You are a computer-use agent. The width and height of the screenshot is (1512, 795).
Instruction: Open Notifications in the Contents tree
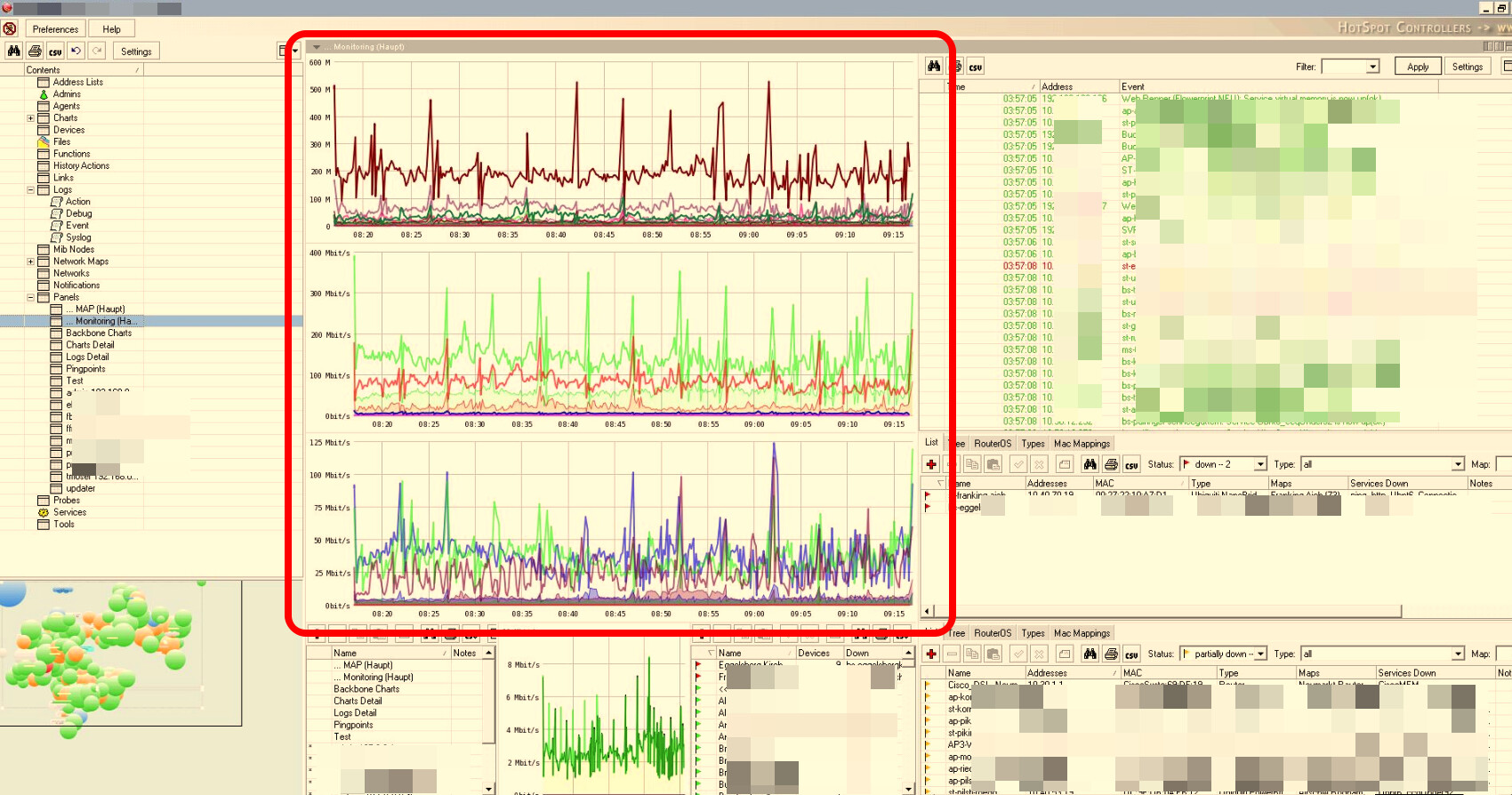pos(76,285)
